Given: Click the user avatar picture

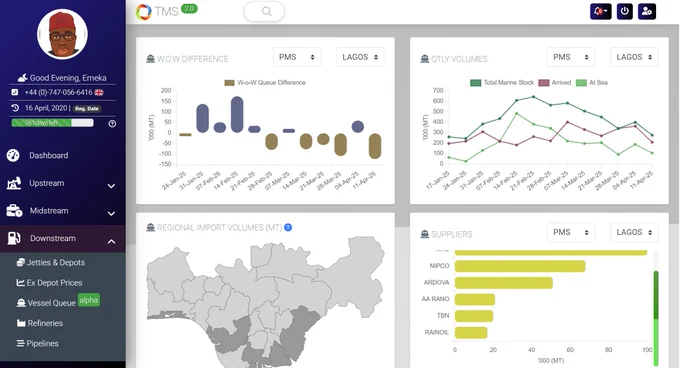Looking at the screenshot, I should (62, 34).
